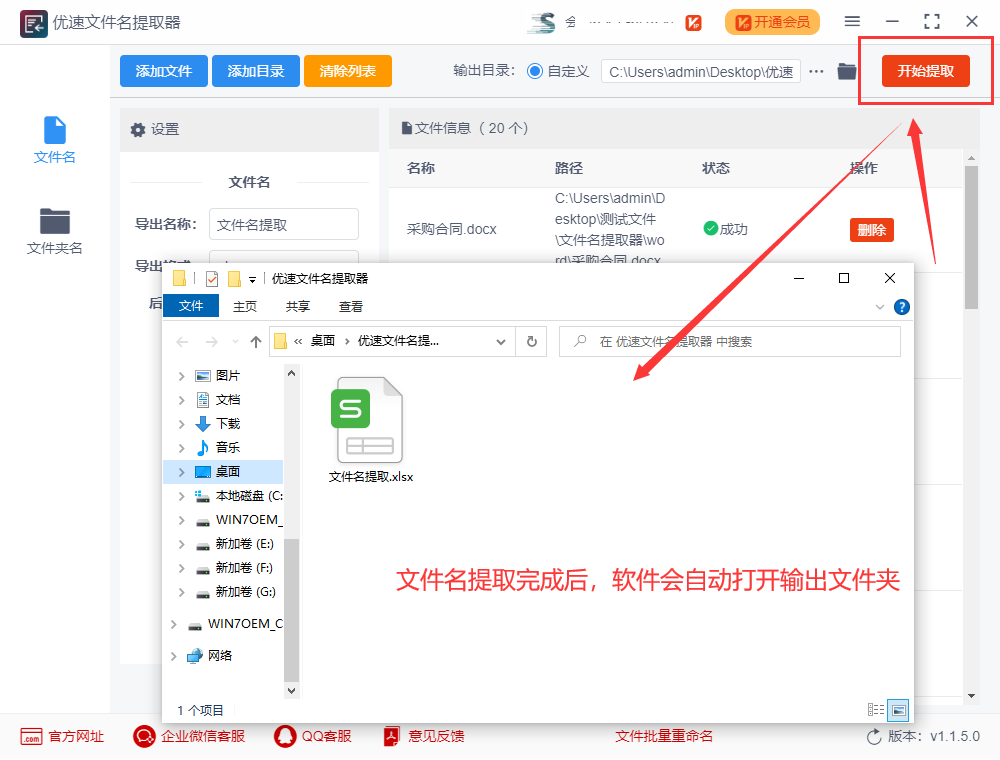Select WIN7OEM_C drive in Explorer tree

point(245,624)
